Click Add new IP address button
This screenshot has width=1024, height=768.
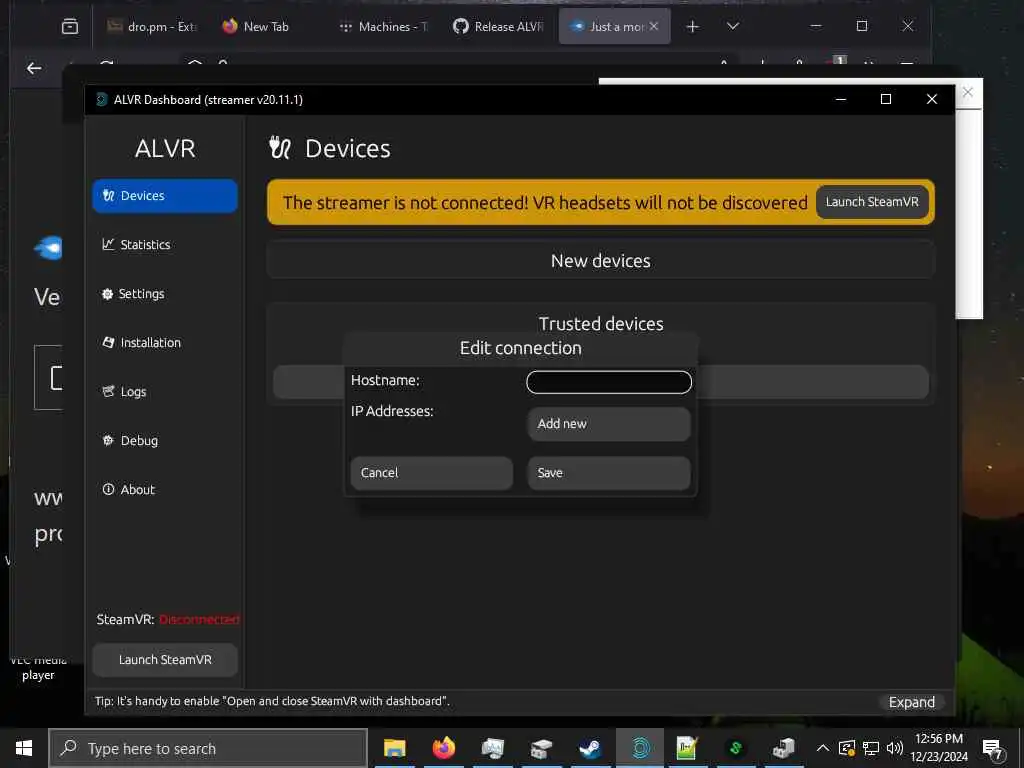609,424
